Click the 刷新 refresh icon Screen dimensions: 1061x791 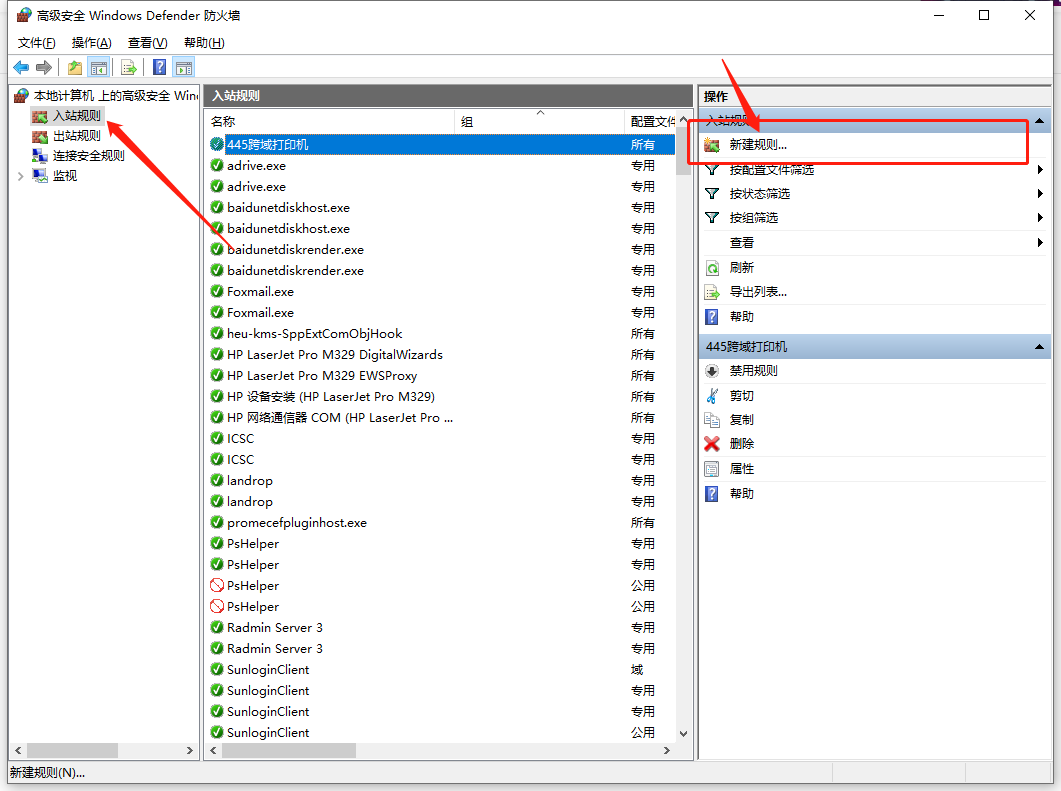point(713,268)
